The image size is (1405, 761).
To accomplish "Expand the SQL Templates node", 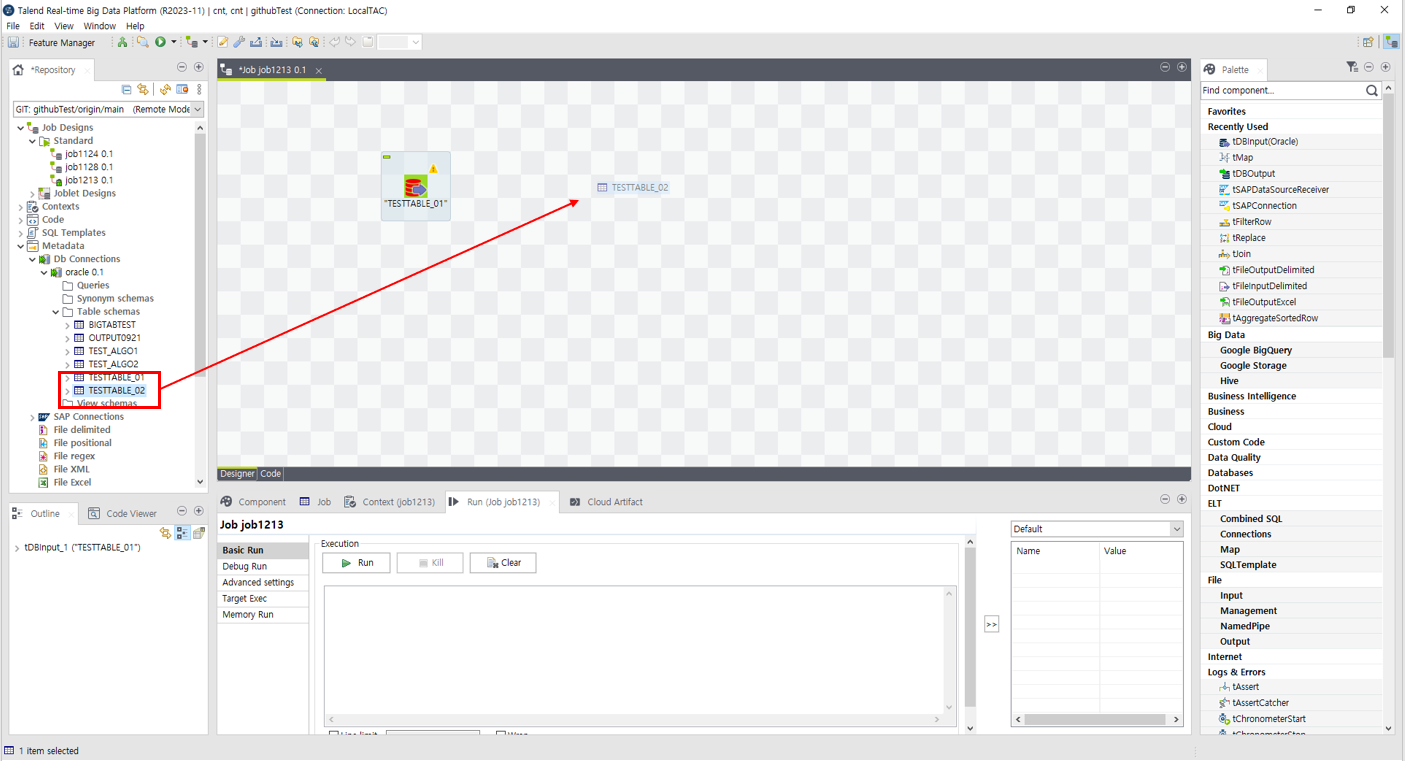I will tap(21, 233).
